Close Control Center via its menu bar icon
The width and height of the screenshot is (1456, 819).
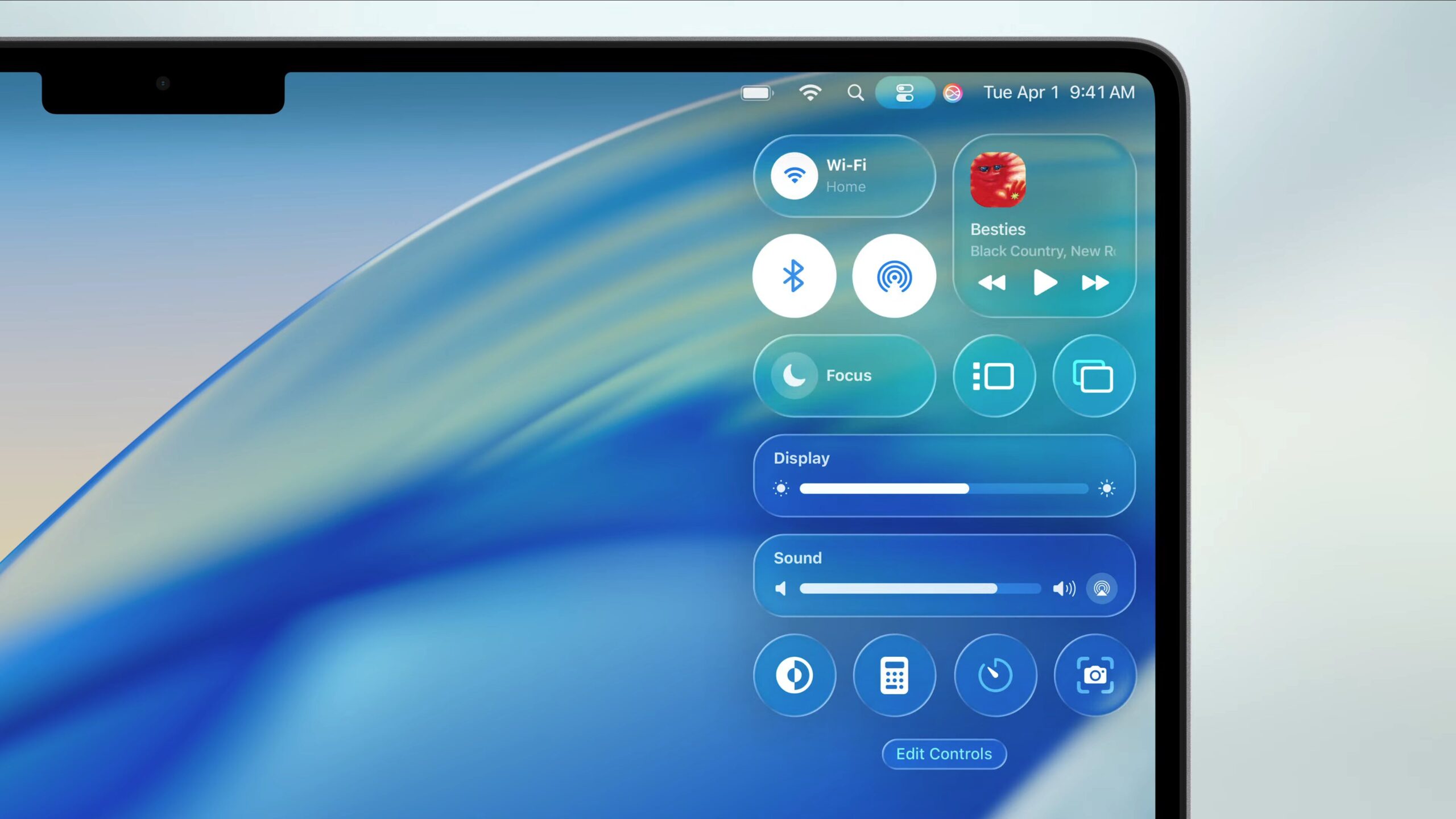(904, 93)
